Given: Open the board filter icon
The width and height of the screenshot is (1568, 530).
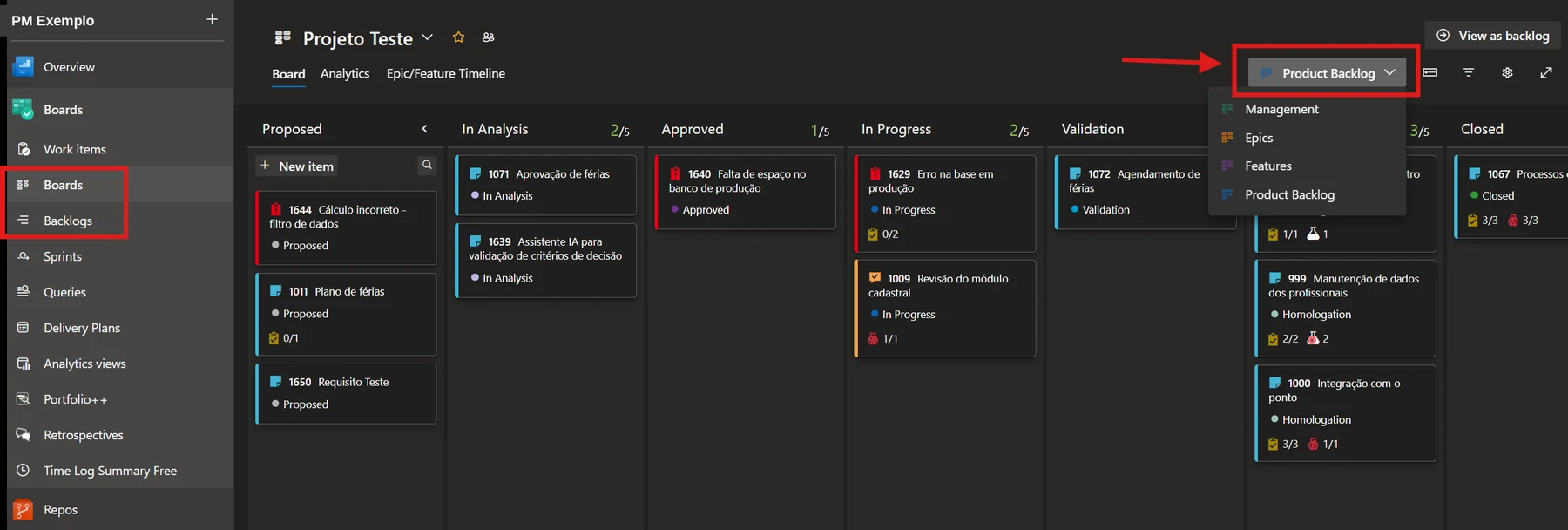Looking at the screenshot, I should coord(1469,72).
